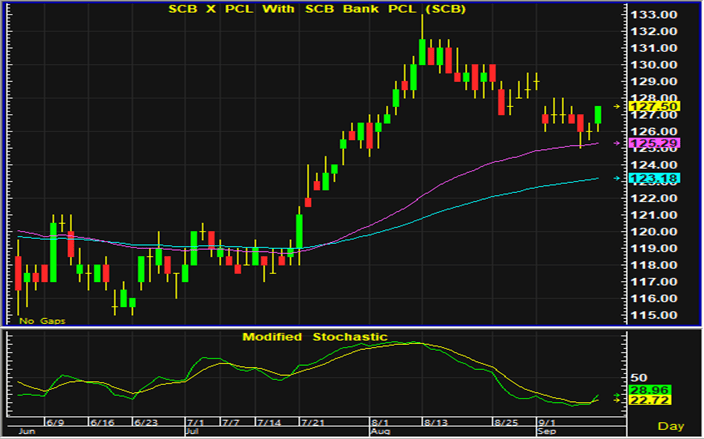Image resolution: width=704 pixels, height=439 pixels.
Task: Click the No Gaps label
Action: point(40,319)
